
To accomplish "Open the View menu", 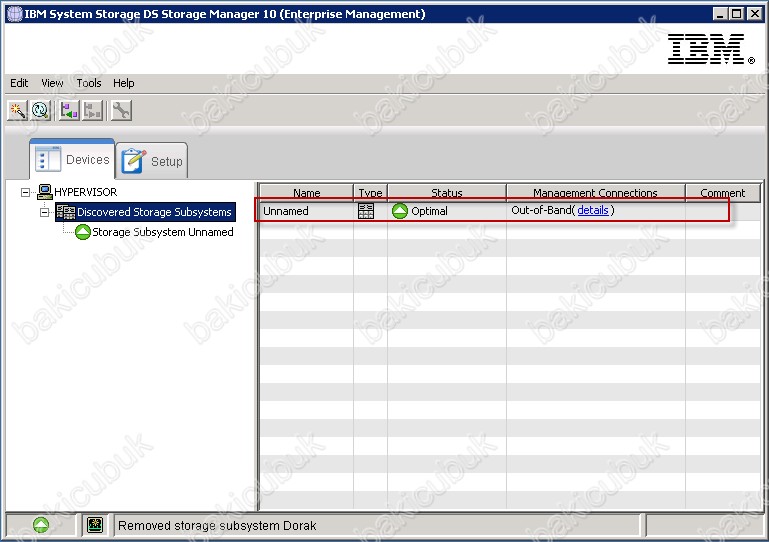I will click(52, 83).
